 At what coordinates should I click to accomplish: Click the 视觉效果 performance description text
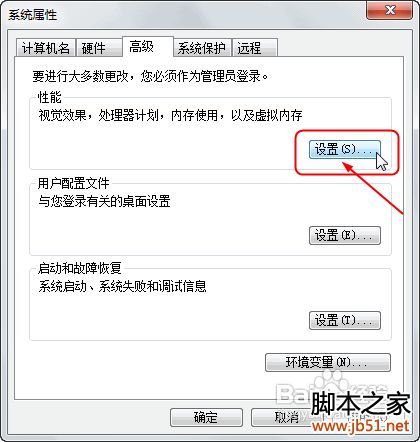[x=170, y=116]
